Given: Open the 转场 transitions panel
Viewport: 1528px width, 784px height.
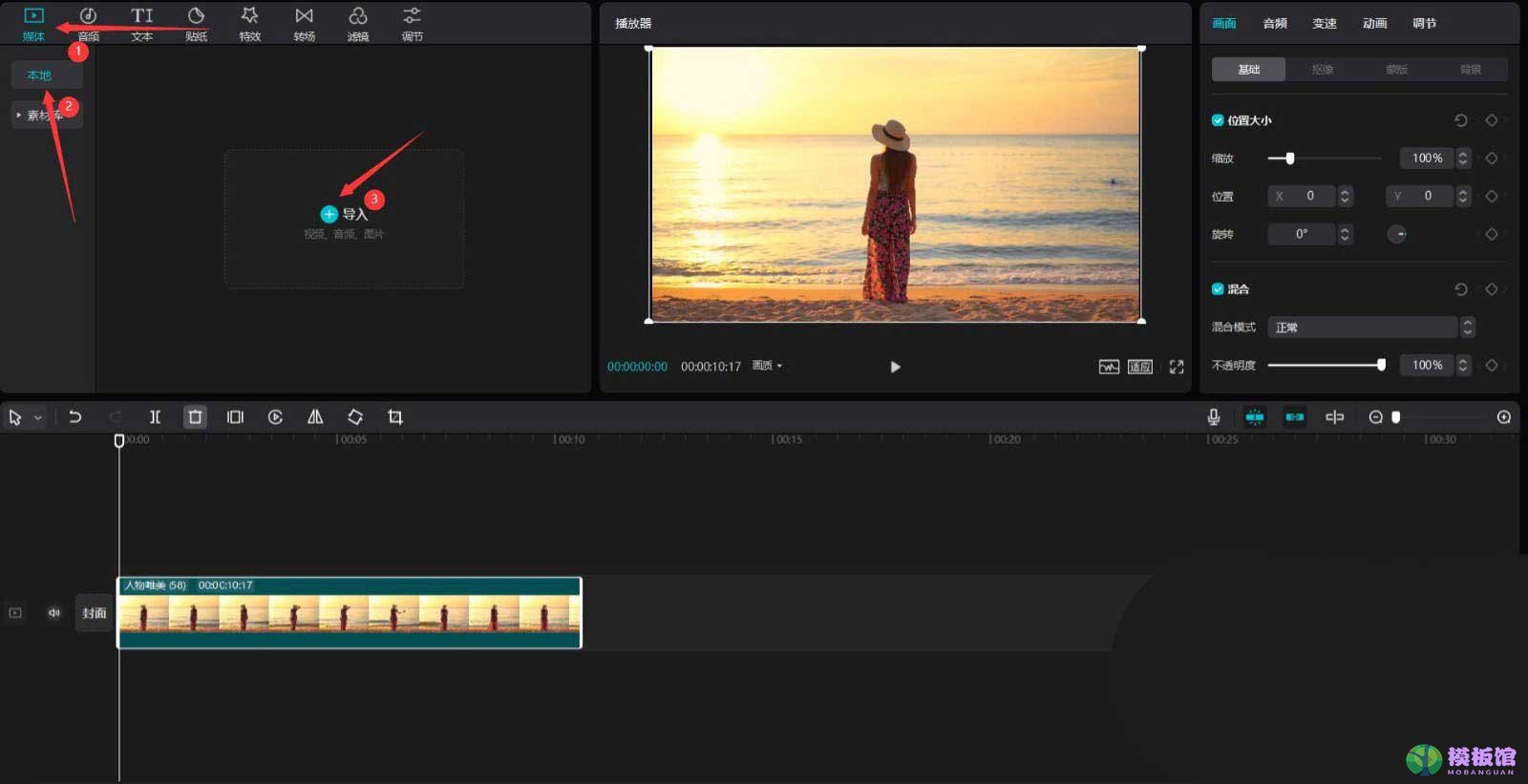Looking at the screenshot, I should click(x=304, y=24).
